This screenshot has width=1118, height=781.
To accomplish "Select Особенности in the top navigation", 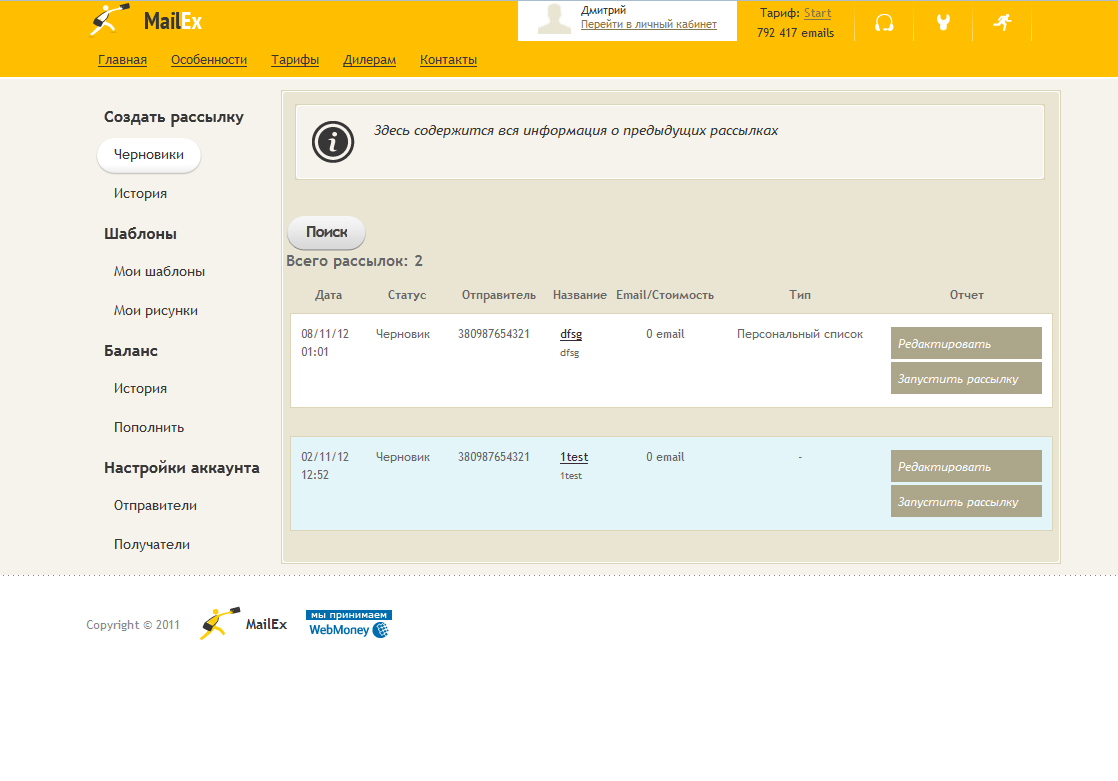I will click(209, 60).
